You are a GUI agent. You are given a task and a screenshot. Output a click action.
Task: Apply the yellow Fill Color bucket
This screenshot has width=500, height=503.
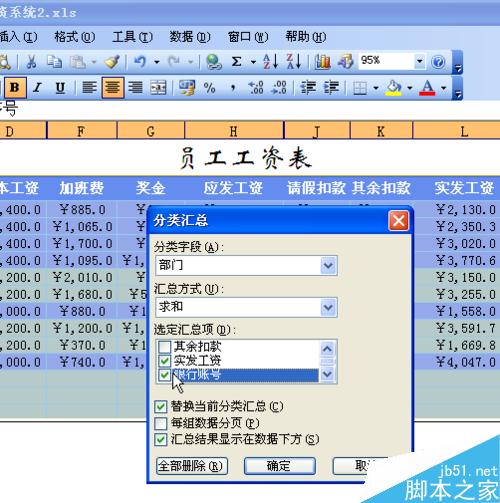pos(393,88)
